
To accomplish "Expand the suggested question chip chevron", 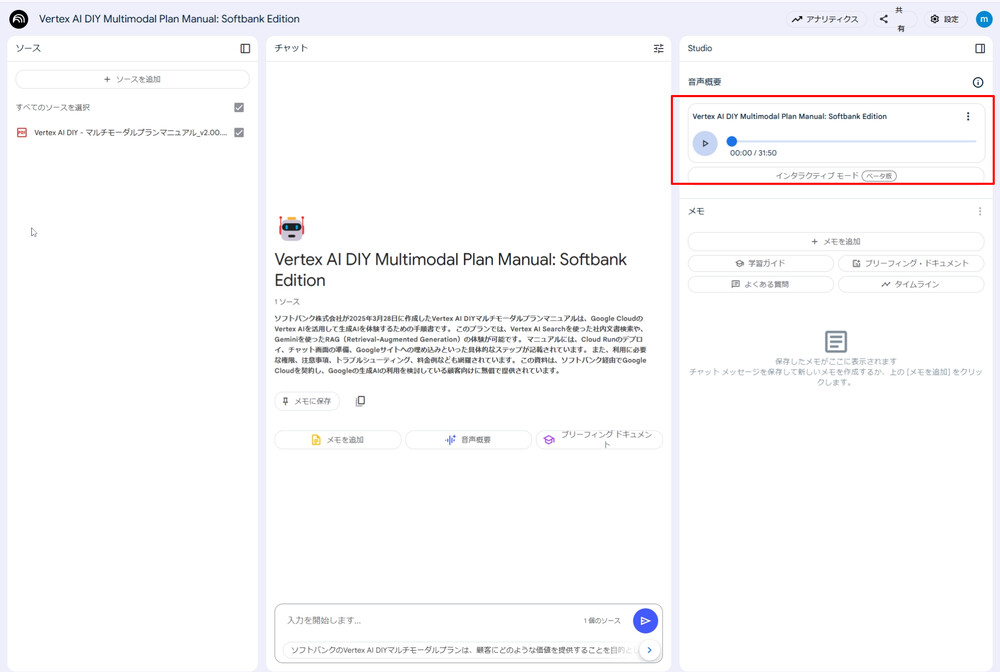I will click(x=648, y=650).
